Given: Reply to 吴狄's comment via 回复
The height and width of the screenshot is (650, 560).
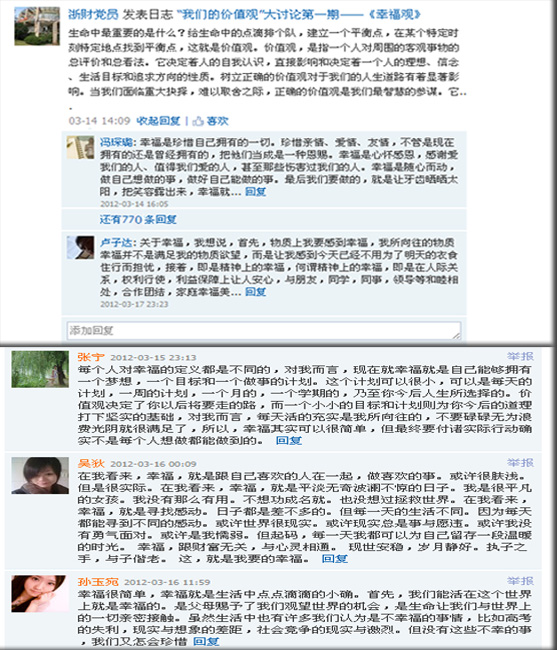Looking at the screenshot, I should click(x=335, y=559).
